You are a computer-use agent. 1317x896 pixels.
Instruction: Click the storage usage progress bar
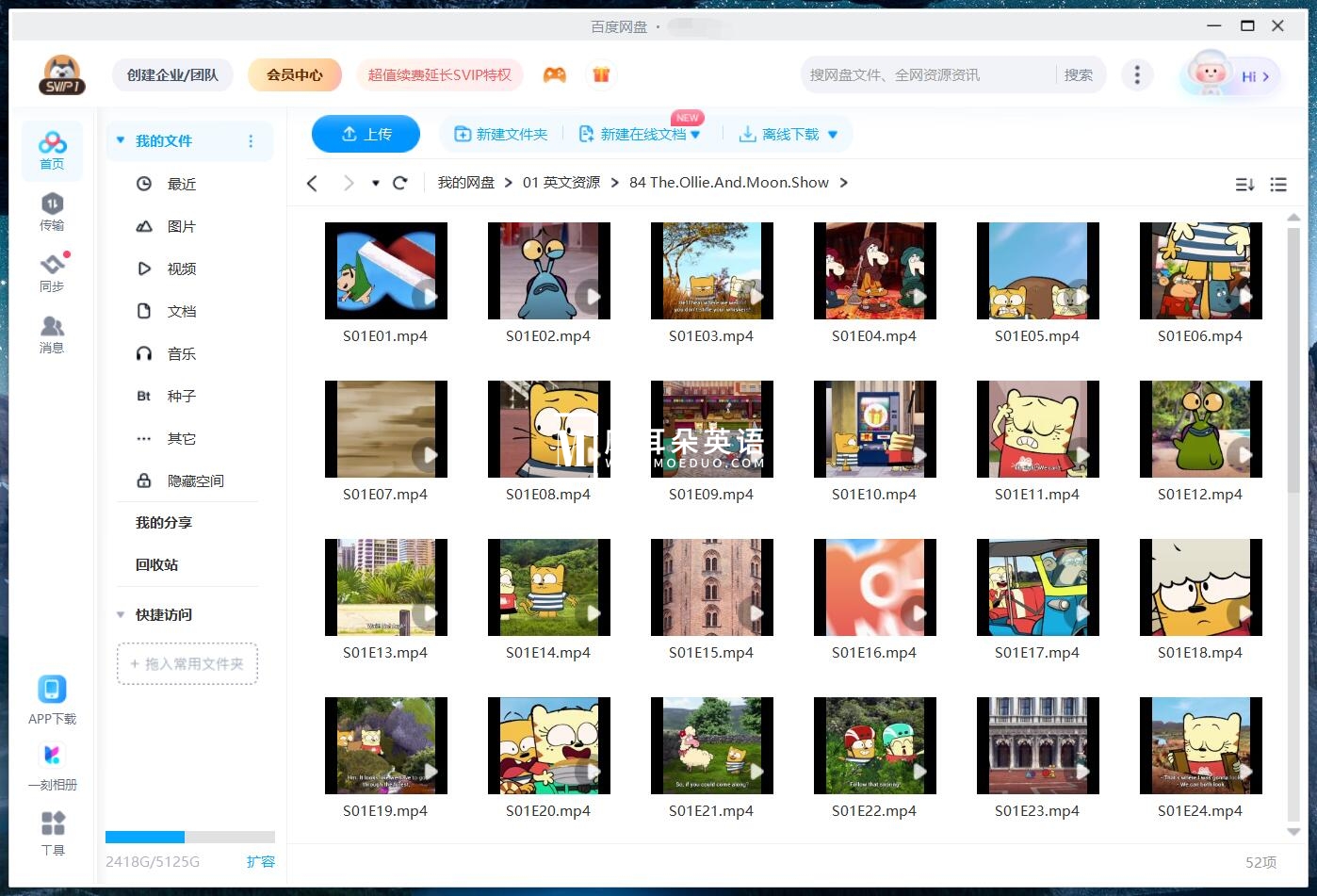point(189,837)
